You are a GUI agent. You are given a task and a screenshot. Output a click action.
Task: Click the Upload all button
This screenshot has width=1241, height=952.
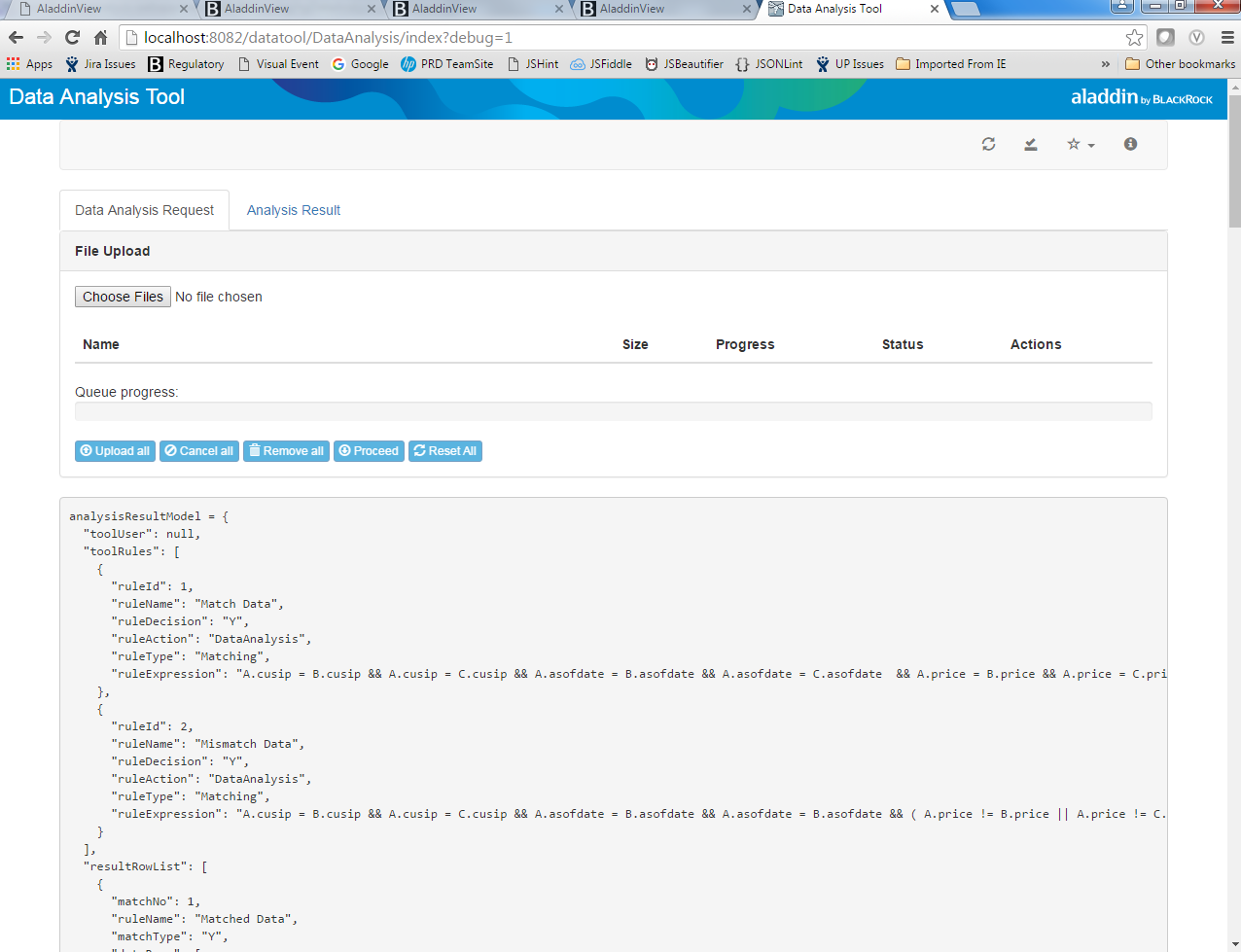(115, 451)
